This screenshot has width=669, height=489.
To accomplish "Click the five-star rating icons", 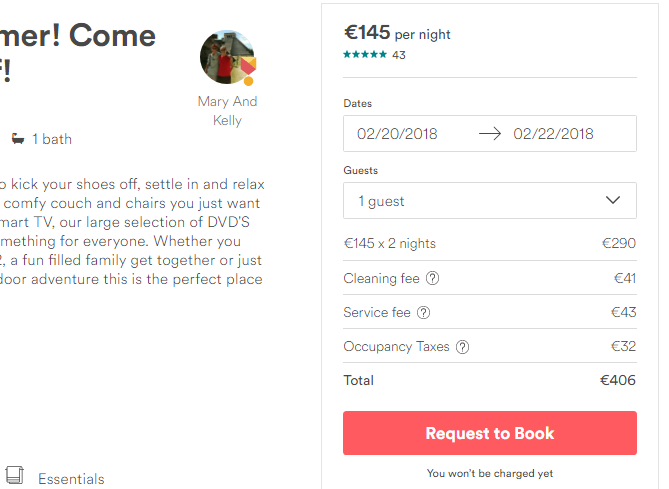I will 365,55.
